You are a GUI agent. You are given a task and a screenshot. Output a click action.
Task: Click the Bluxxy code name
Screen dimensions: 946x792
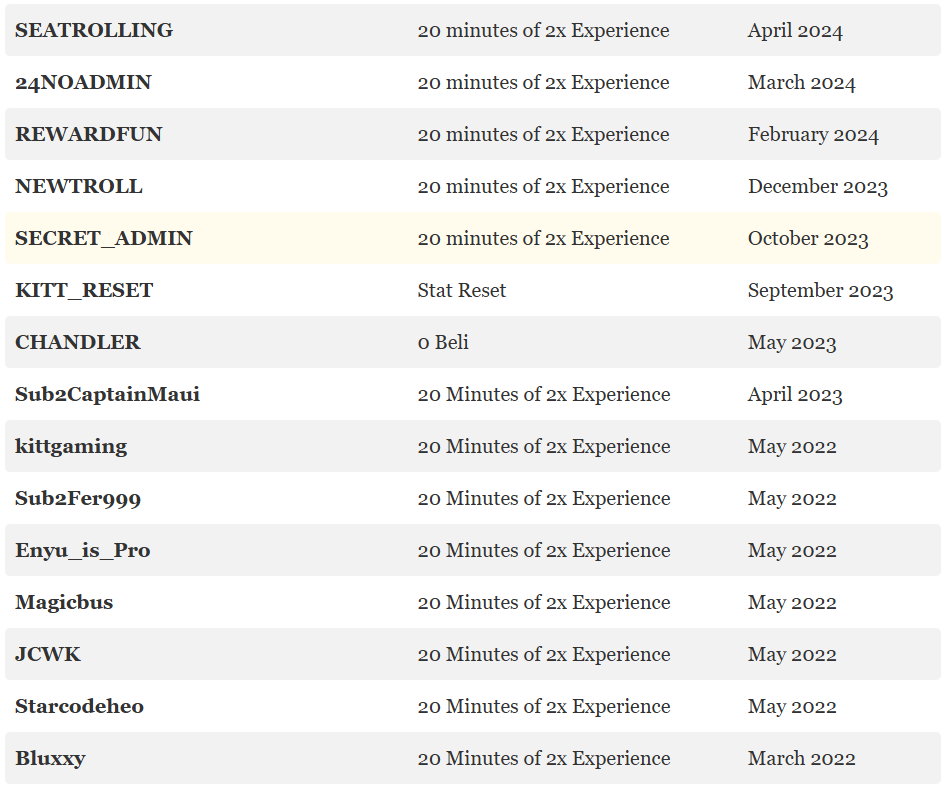click(x=50, y=759)
